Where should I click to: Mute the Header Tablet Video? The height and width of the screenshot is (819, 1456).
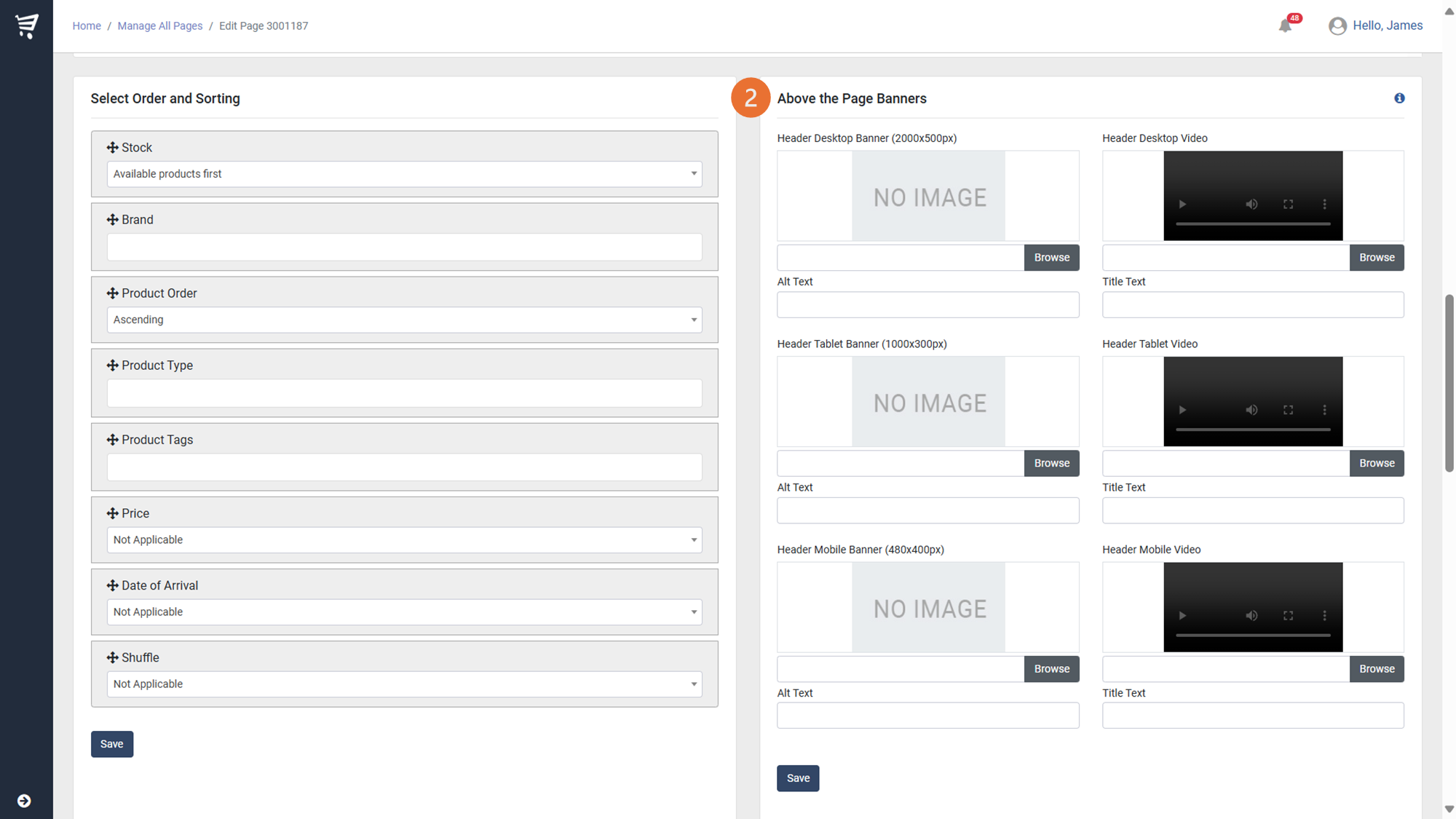[1251, 410]
